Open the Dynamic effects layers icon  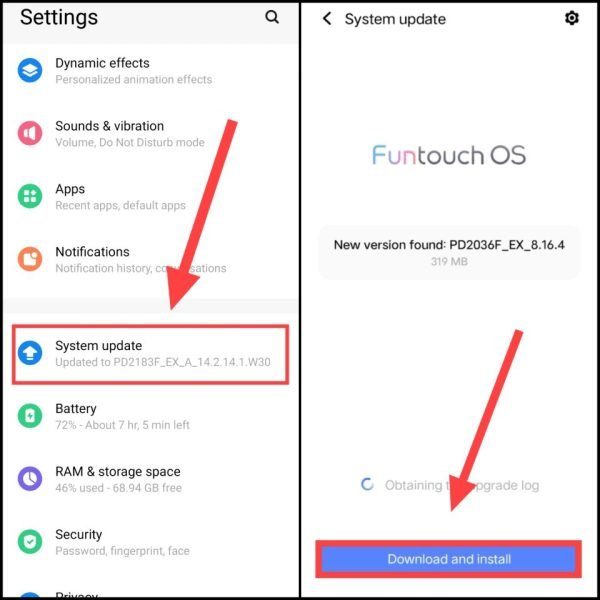(30, 70)
